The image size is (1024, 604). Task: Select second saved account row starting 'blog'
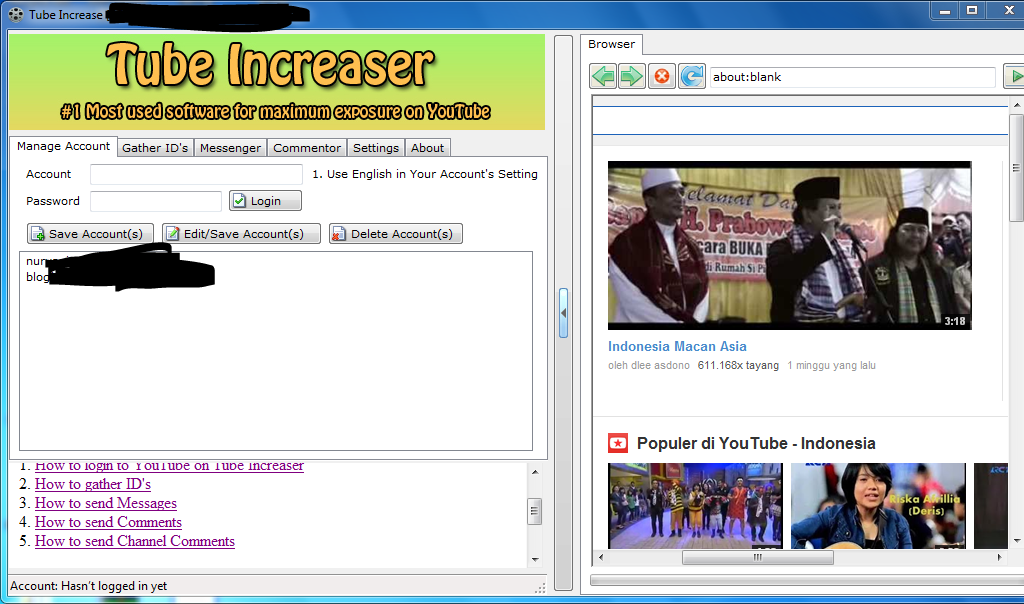[x=276, y=277]
